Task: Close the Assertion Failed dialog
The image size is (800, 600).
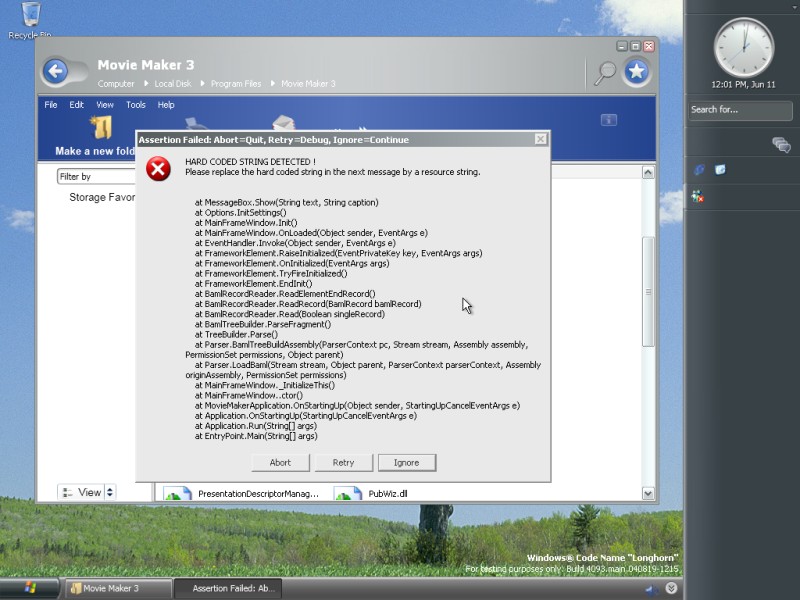Action: point(540,139)
